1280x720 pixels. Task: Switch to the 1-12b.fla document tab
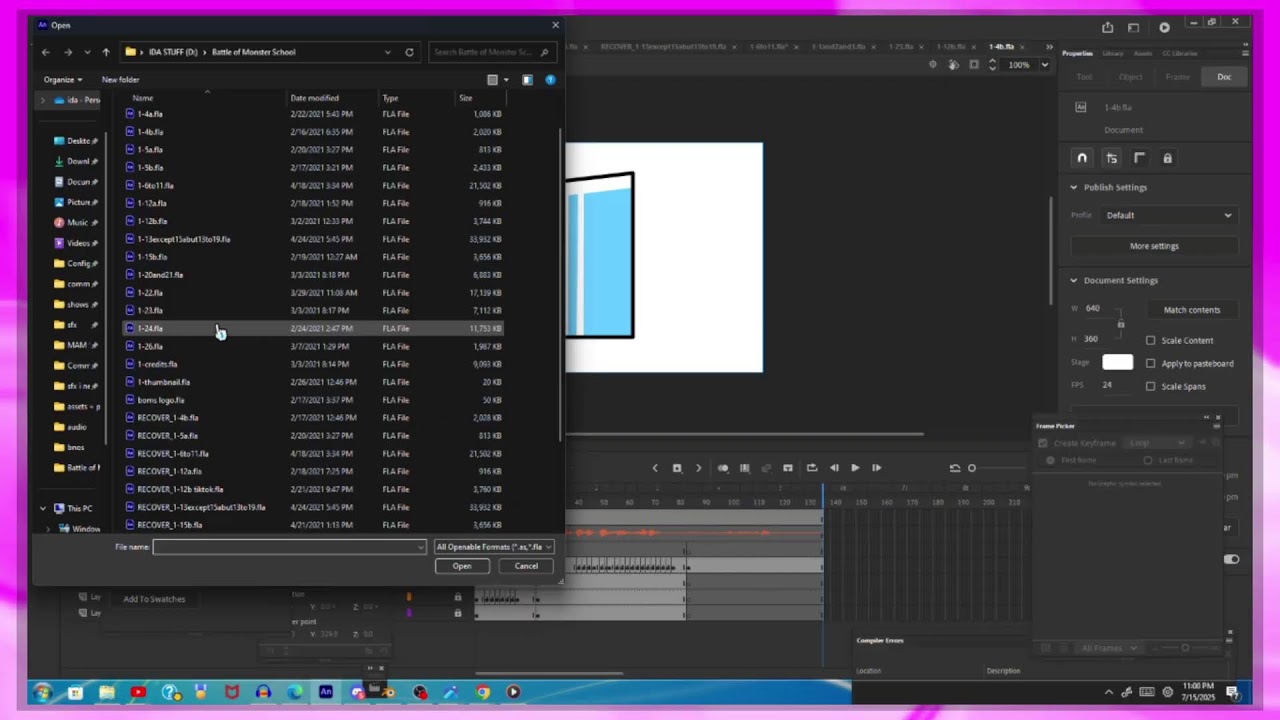951,47
